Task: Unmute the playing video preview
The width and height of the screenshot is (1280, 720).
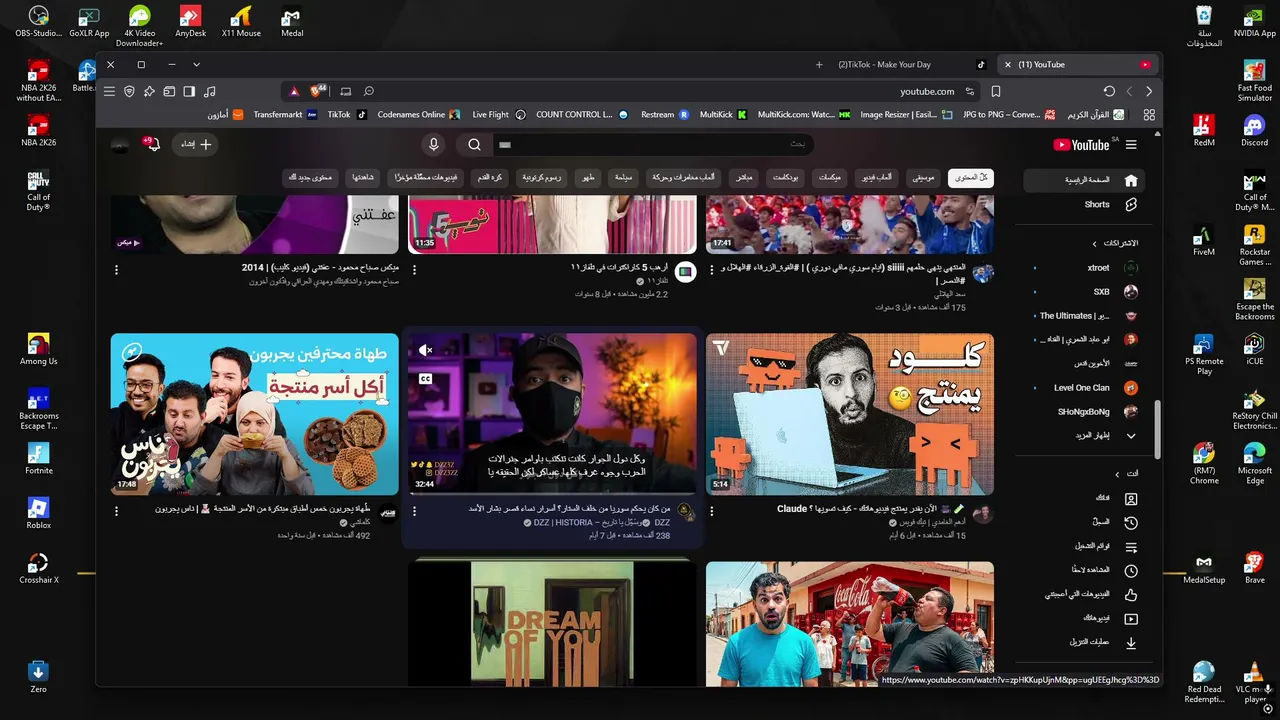Action: coord(426,350)
